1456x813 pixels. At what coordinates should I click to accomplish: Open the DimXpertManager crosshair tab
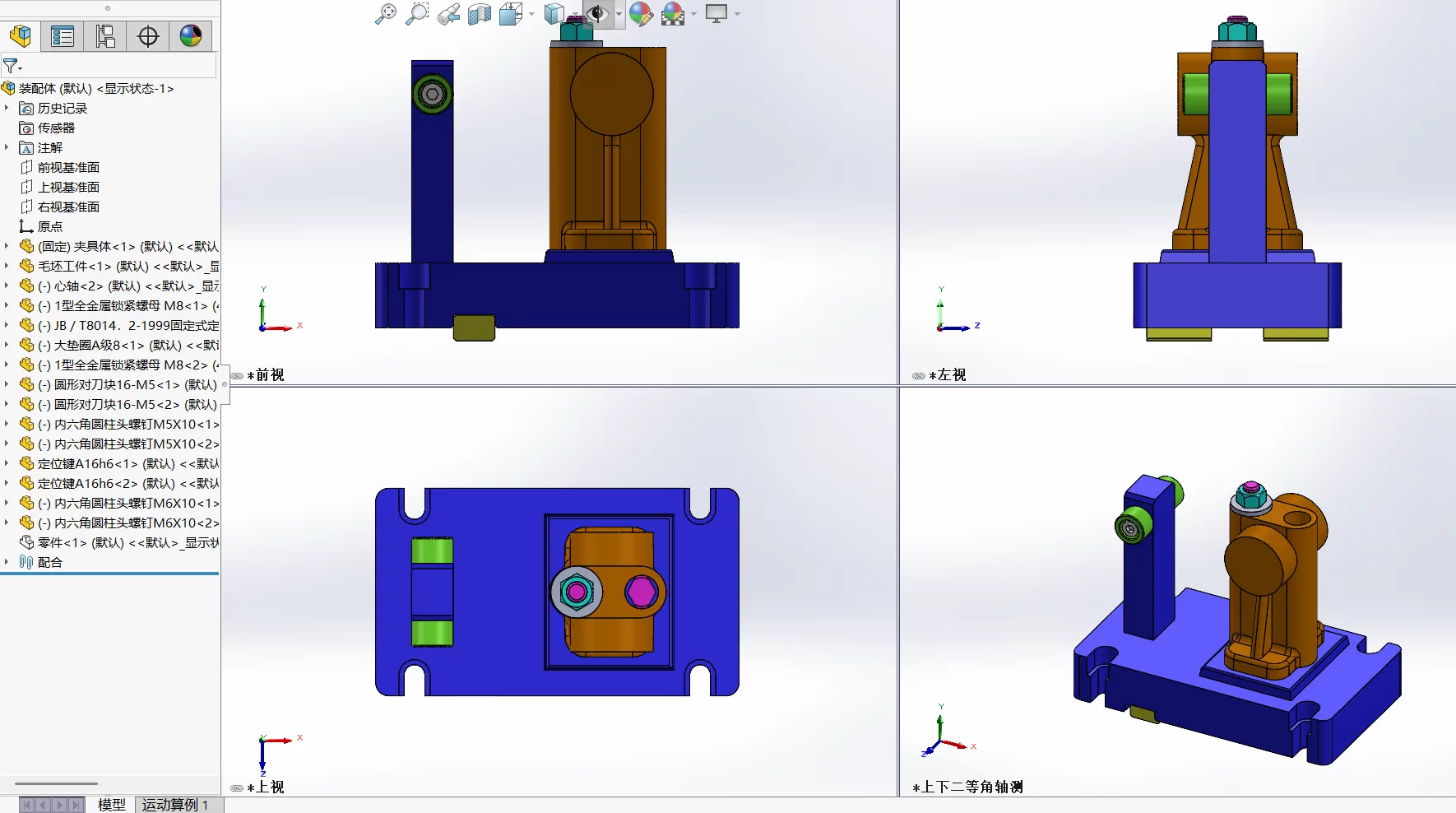click(148, 36)
